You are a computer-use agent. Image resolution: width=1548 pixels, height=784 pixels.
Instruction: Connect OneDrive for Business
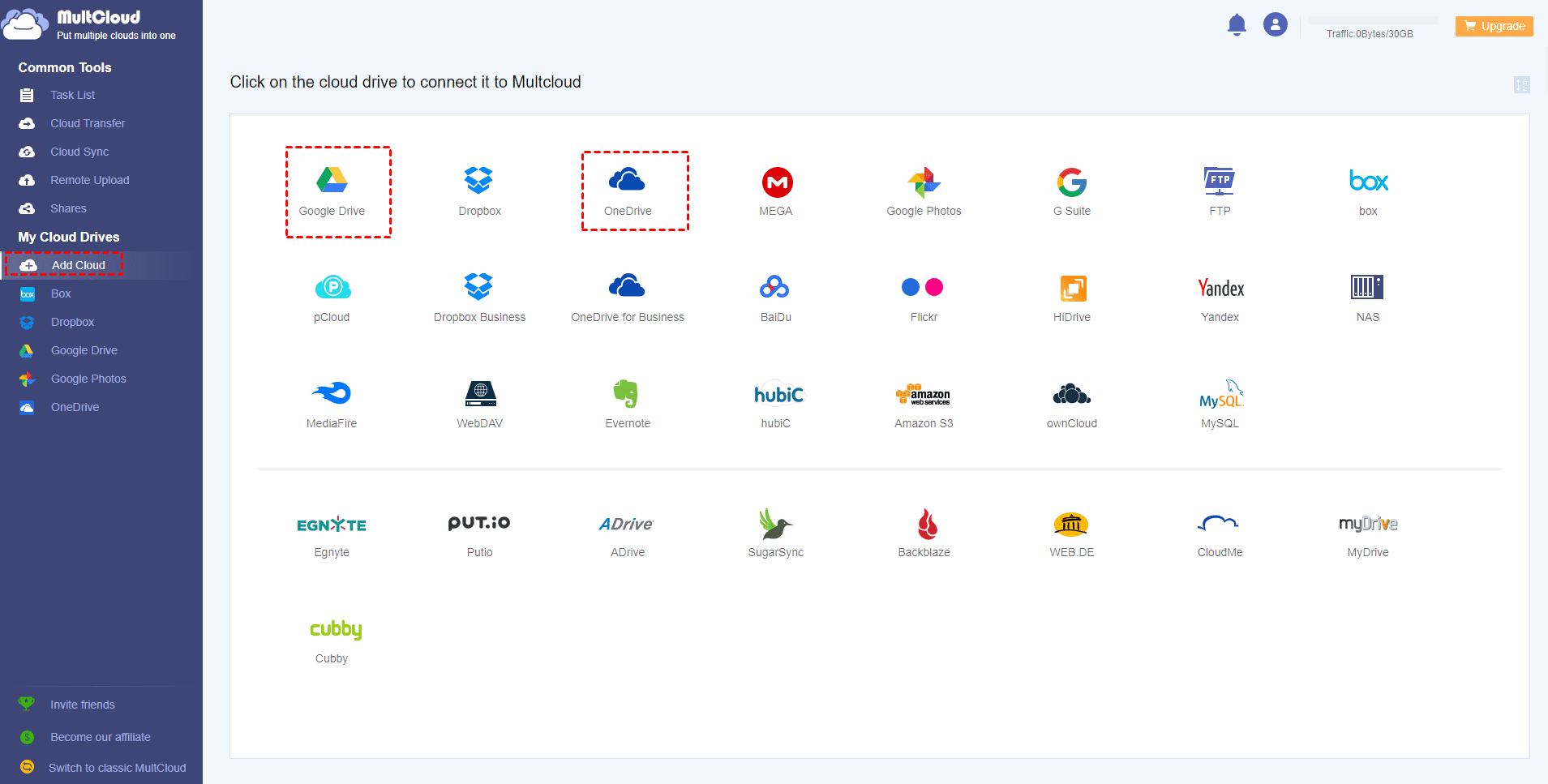click(627, 296)
